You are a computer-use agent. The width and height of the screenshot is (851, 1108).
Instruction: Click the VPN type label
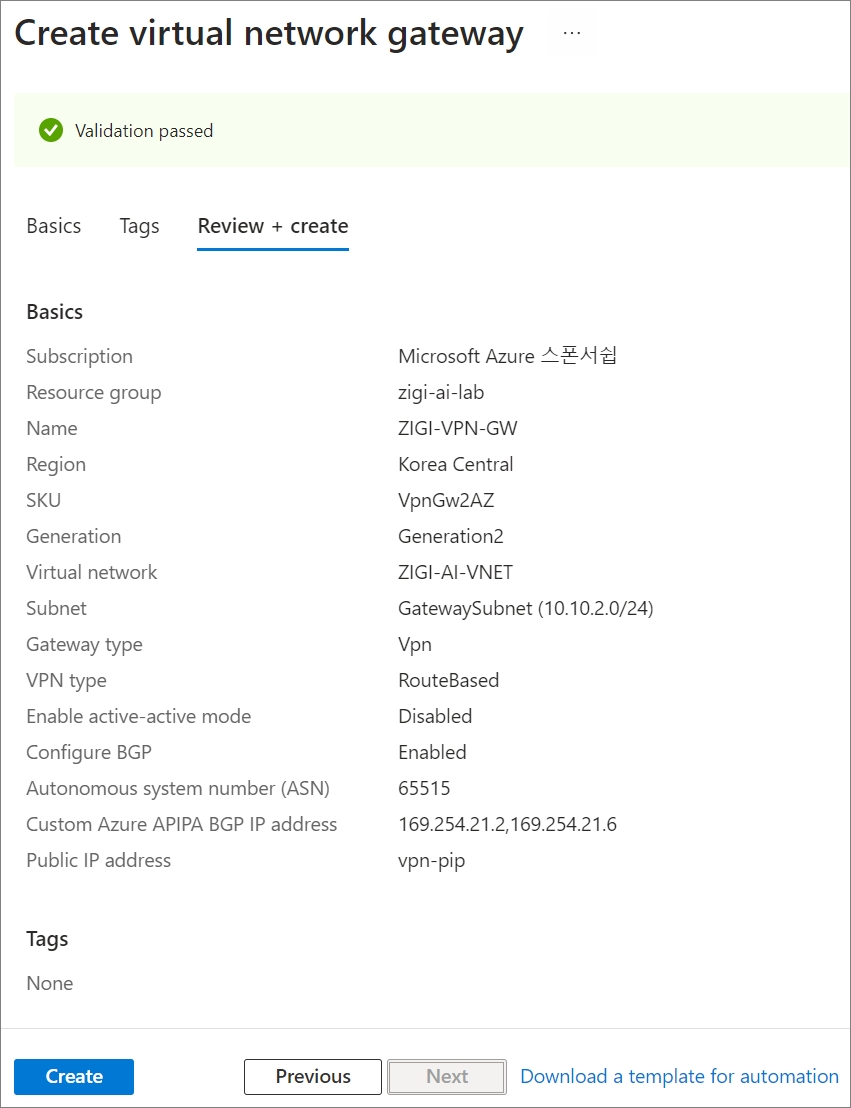click(66, 680)
